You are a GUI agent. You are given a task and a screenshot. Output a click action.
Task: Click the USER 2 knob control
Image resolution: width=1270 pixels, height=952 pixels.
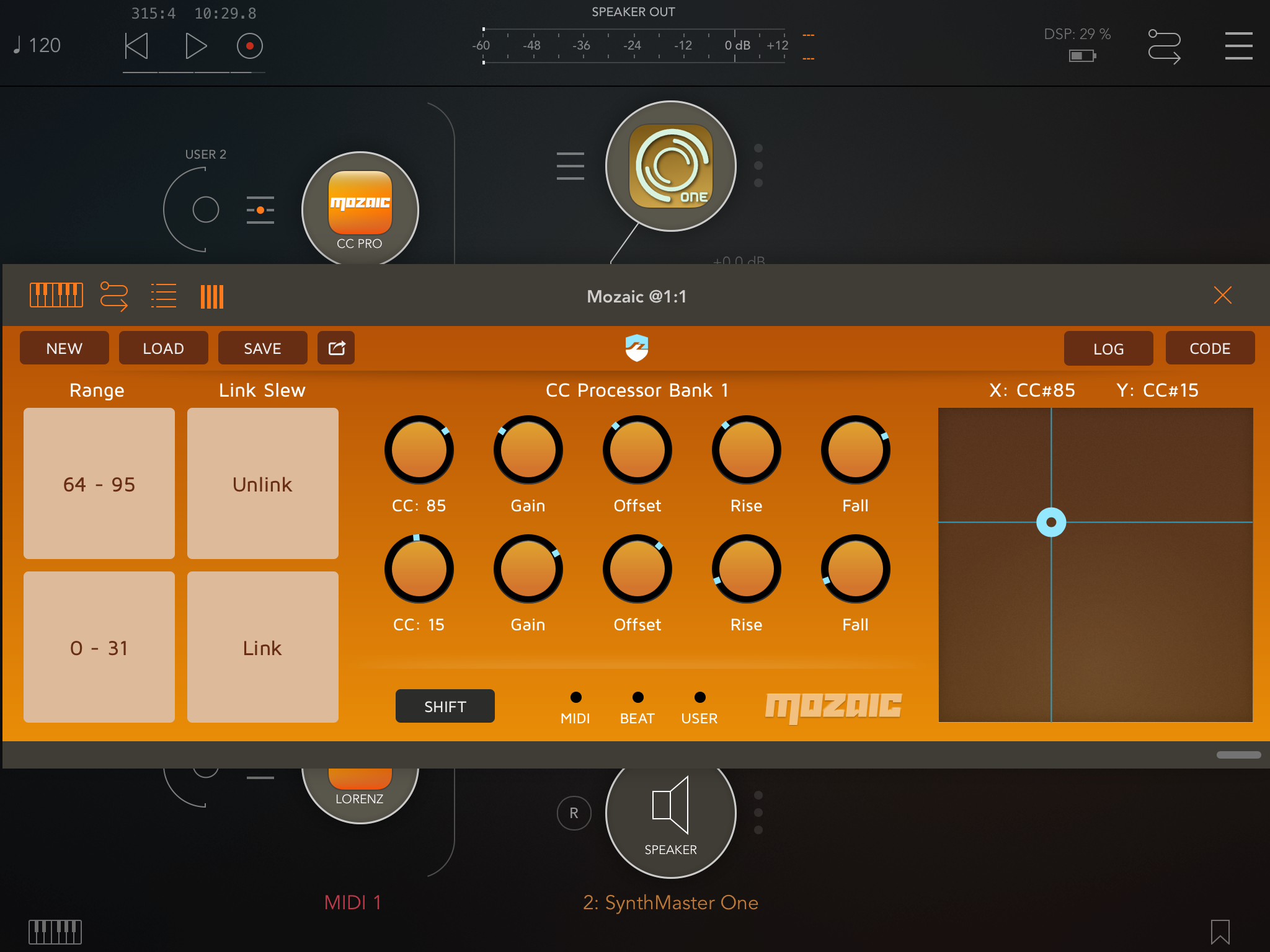205,209
